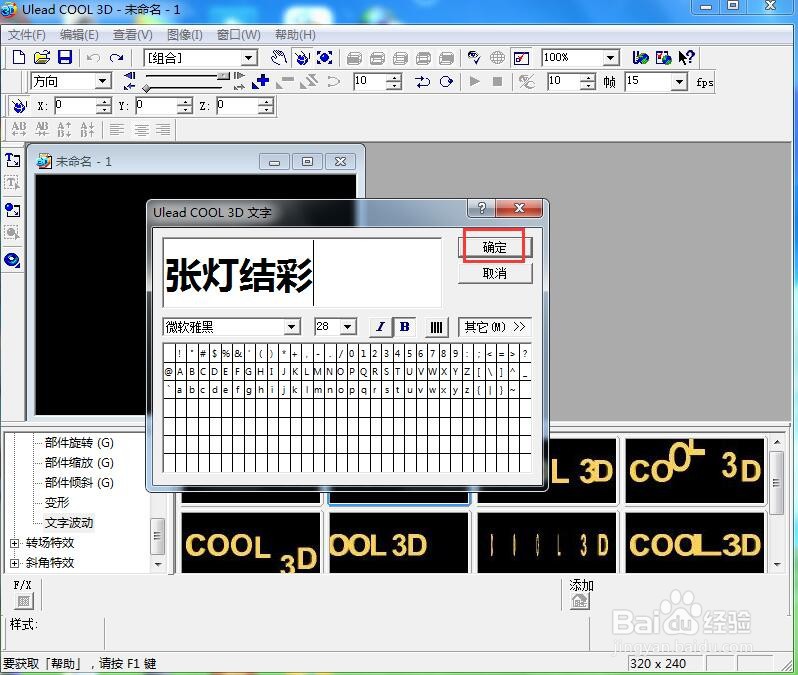This screenshot has width=798, height=675.
Task: Click edit graphics tool icon
Action: (x=12, y=233)
